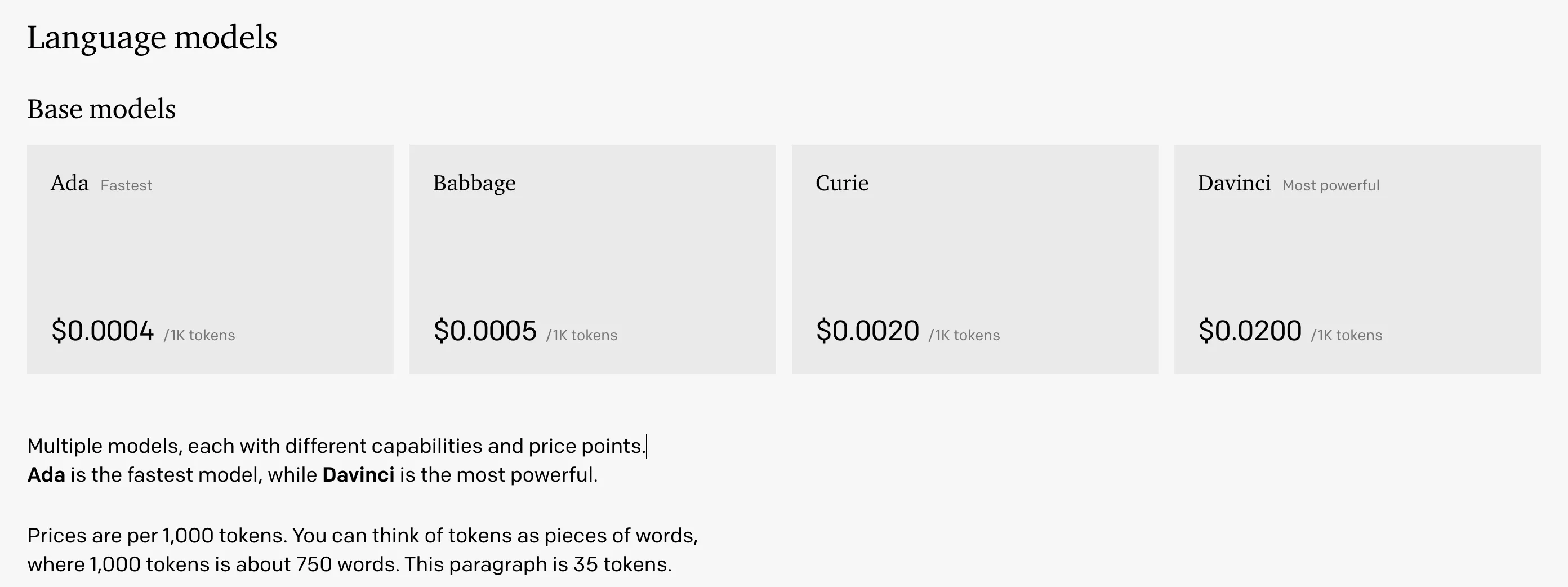The width and height of the screenshot is (1568, 587).
Task: Click the /1K tokens label under Curie
Action: coord(964,336)
